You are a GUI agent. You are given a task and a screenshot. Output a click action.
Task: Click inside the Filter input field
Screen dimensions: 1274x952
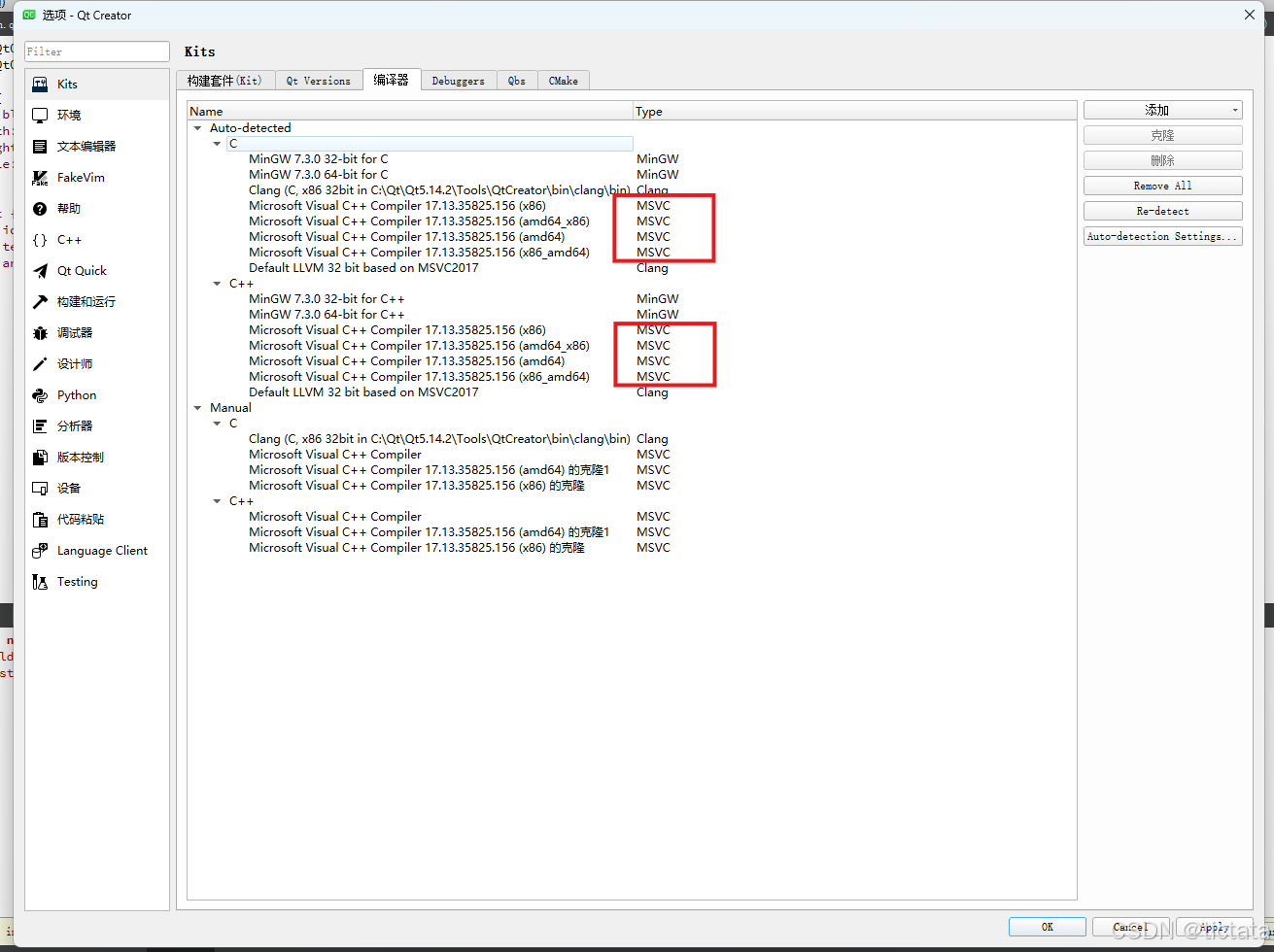(96, 50)
